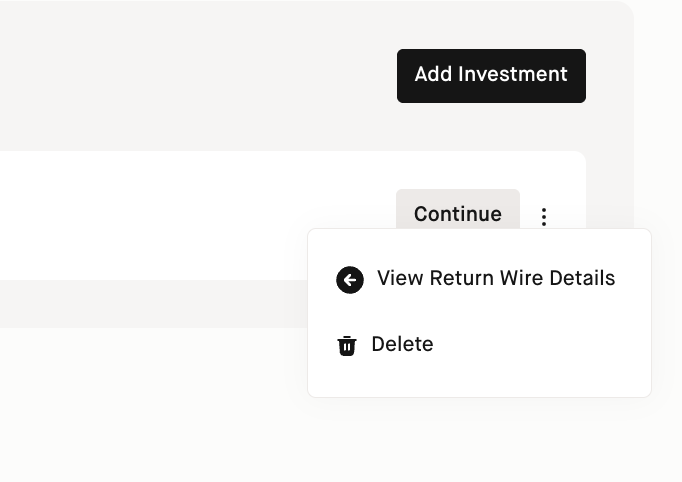Click the bin icon beside Delete

click(347, 346)
